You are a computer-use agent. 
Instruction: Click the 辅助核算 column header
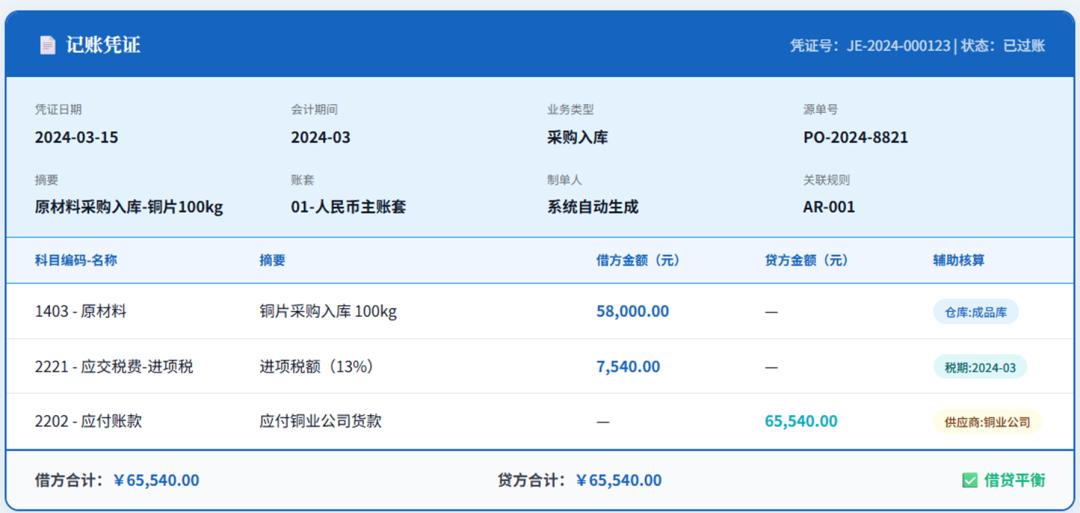(x=959, y=260)
